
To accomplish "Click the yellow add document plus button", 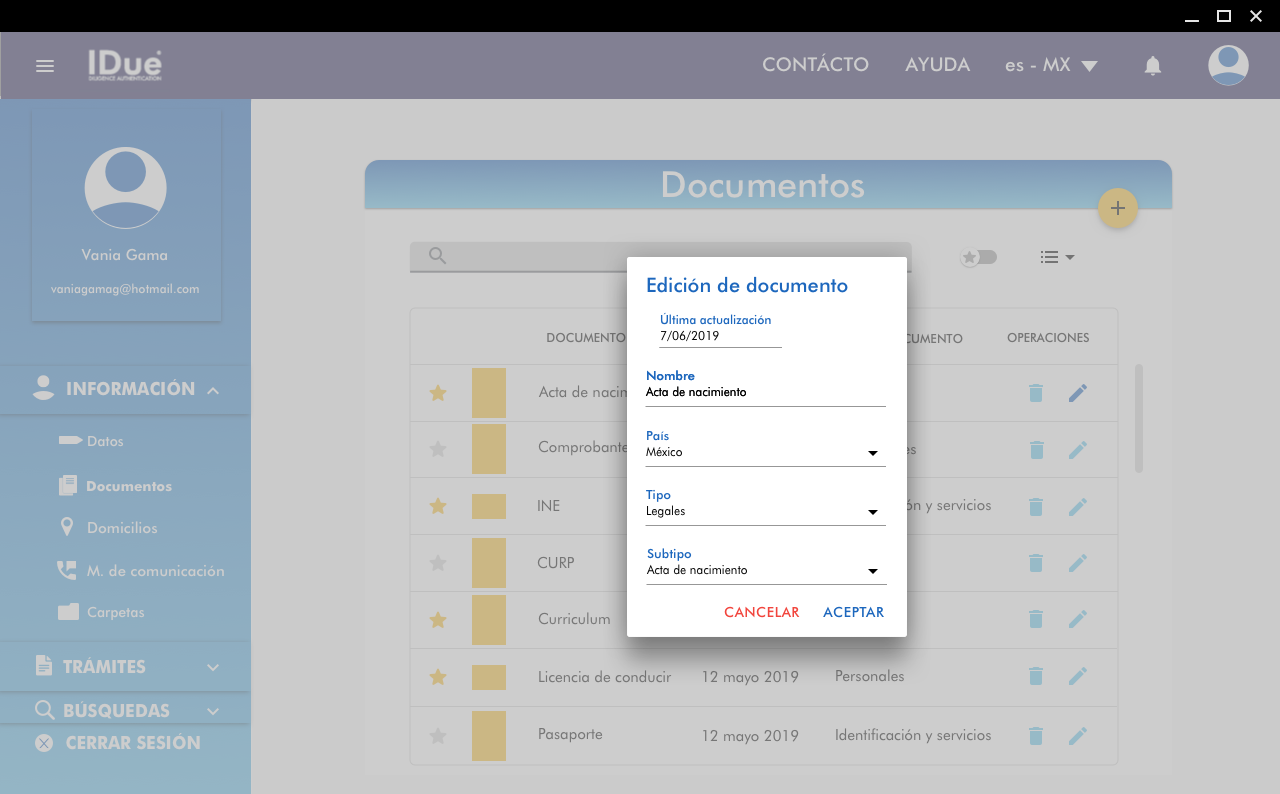I will click(1117, 208).
